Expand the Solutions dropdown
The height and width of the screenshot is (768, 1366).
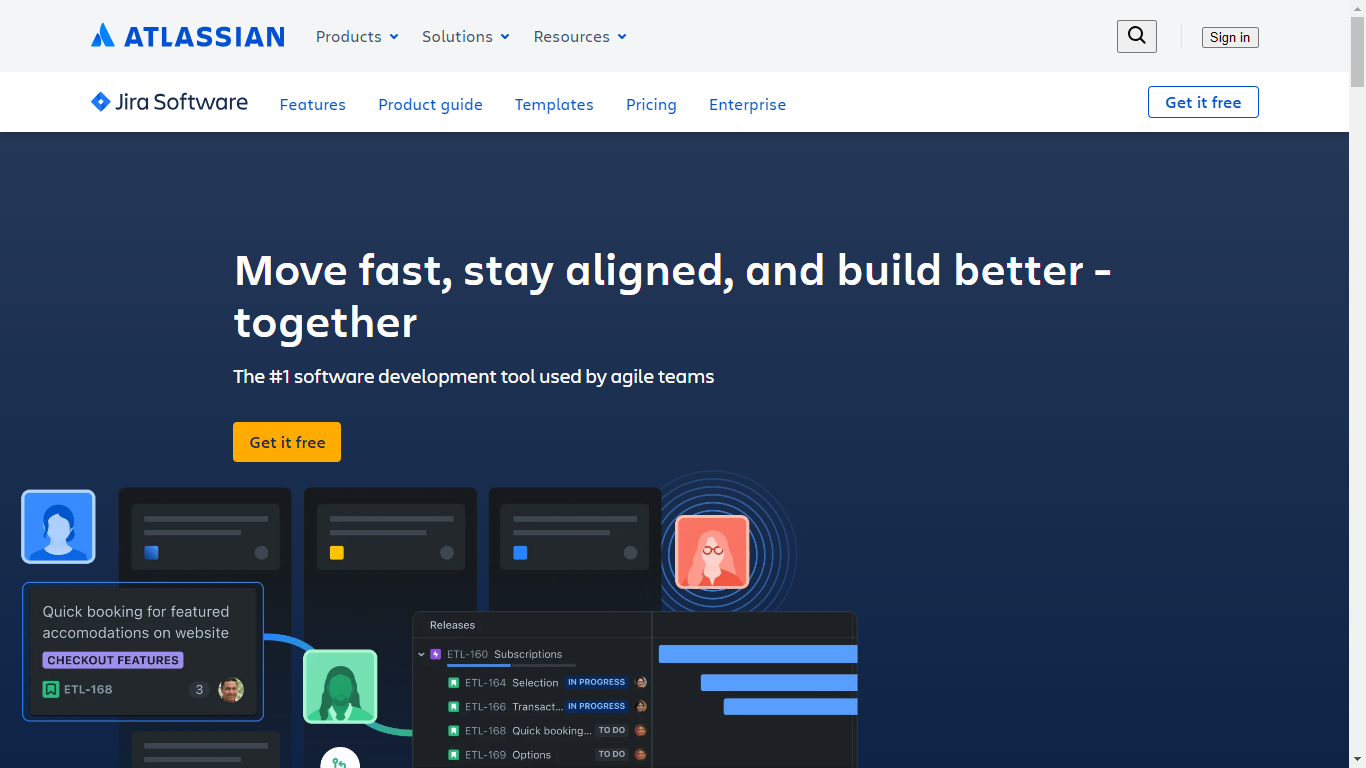465,36
